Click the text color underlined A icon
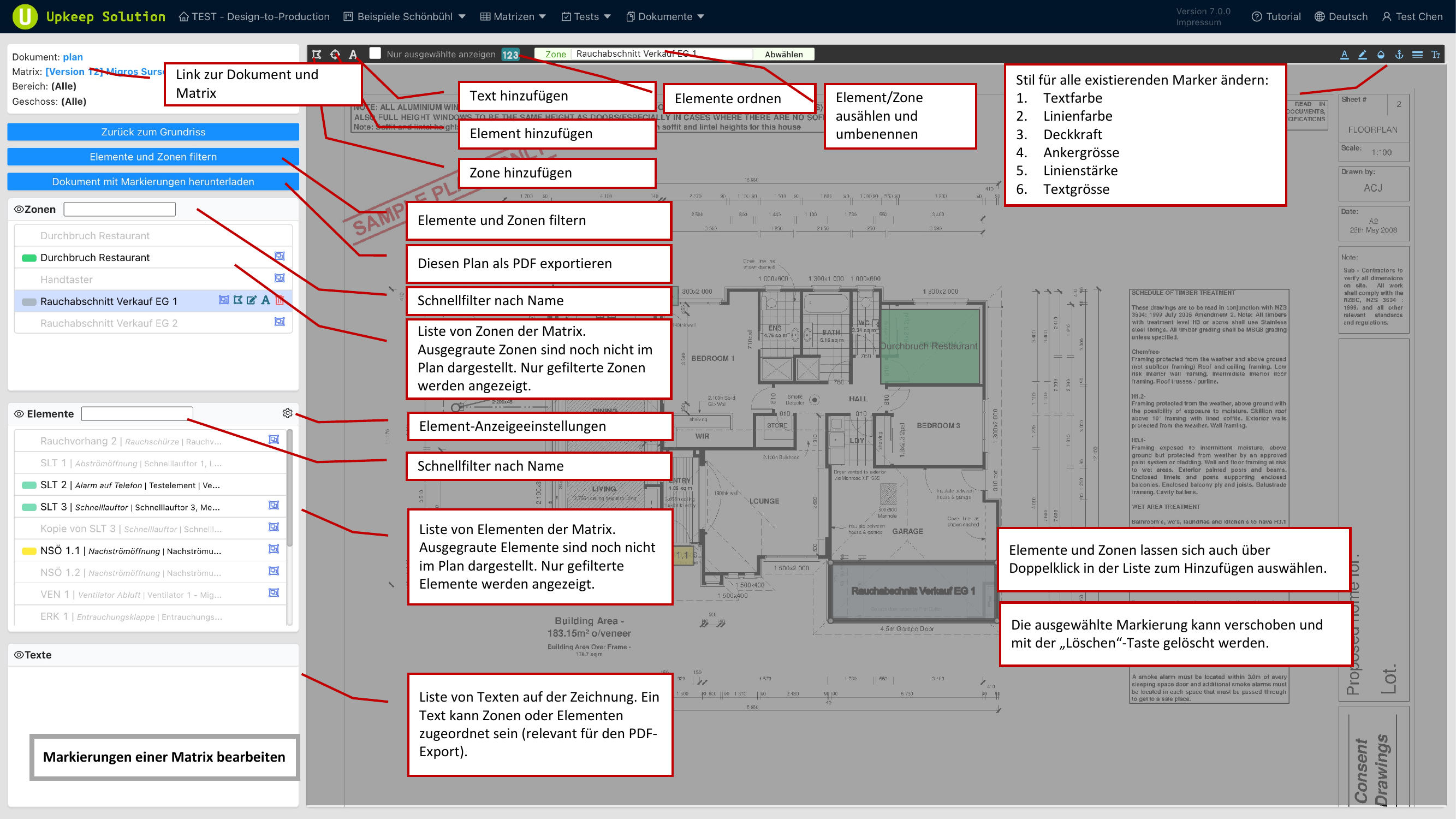This screenshot has height=819, width=1456. 1344,54
